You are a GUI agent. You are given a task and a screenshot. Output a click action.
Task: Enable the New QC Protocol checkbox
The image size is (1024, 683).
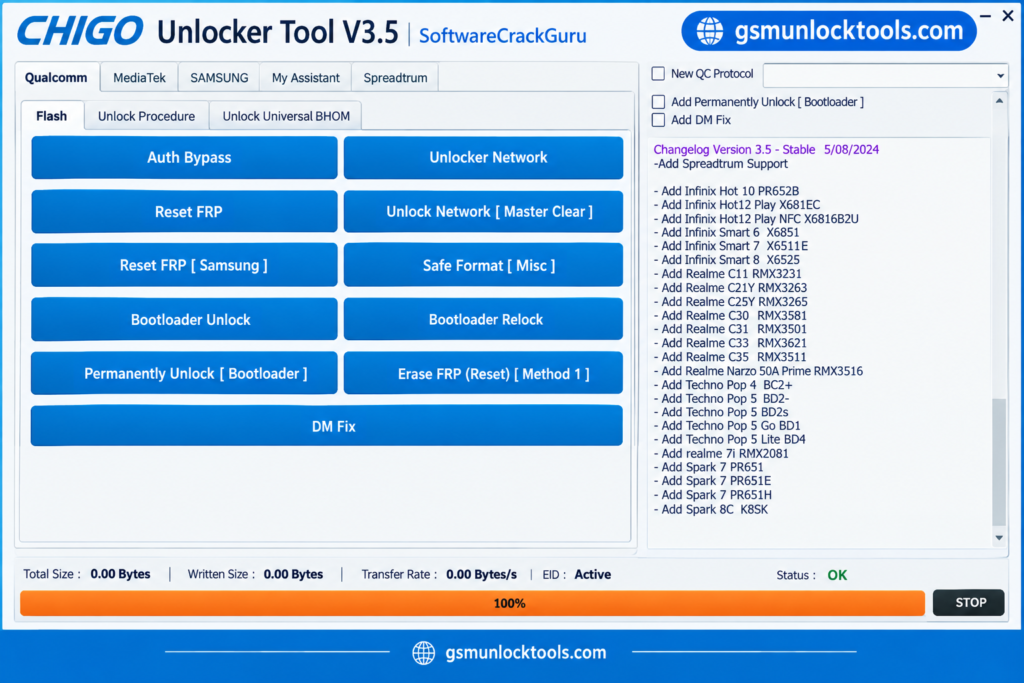coord(658,74)
